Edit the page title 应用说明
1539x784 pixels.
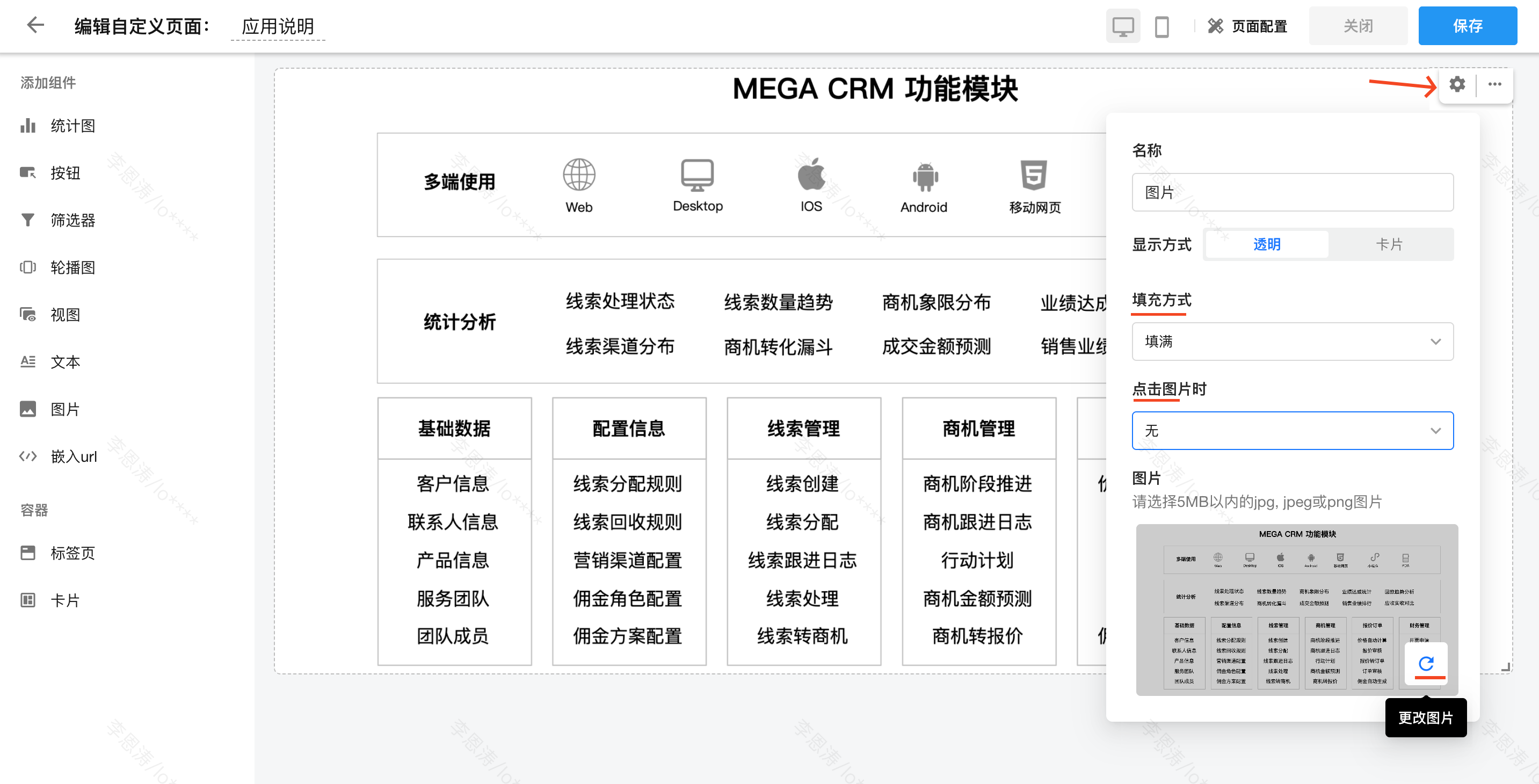point(278,26)
